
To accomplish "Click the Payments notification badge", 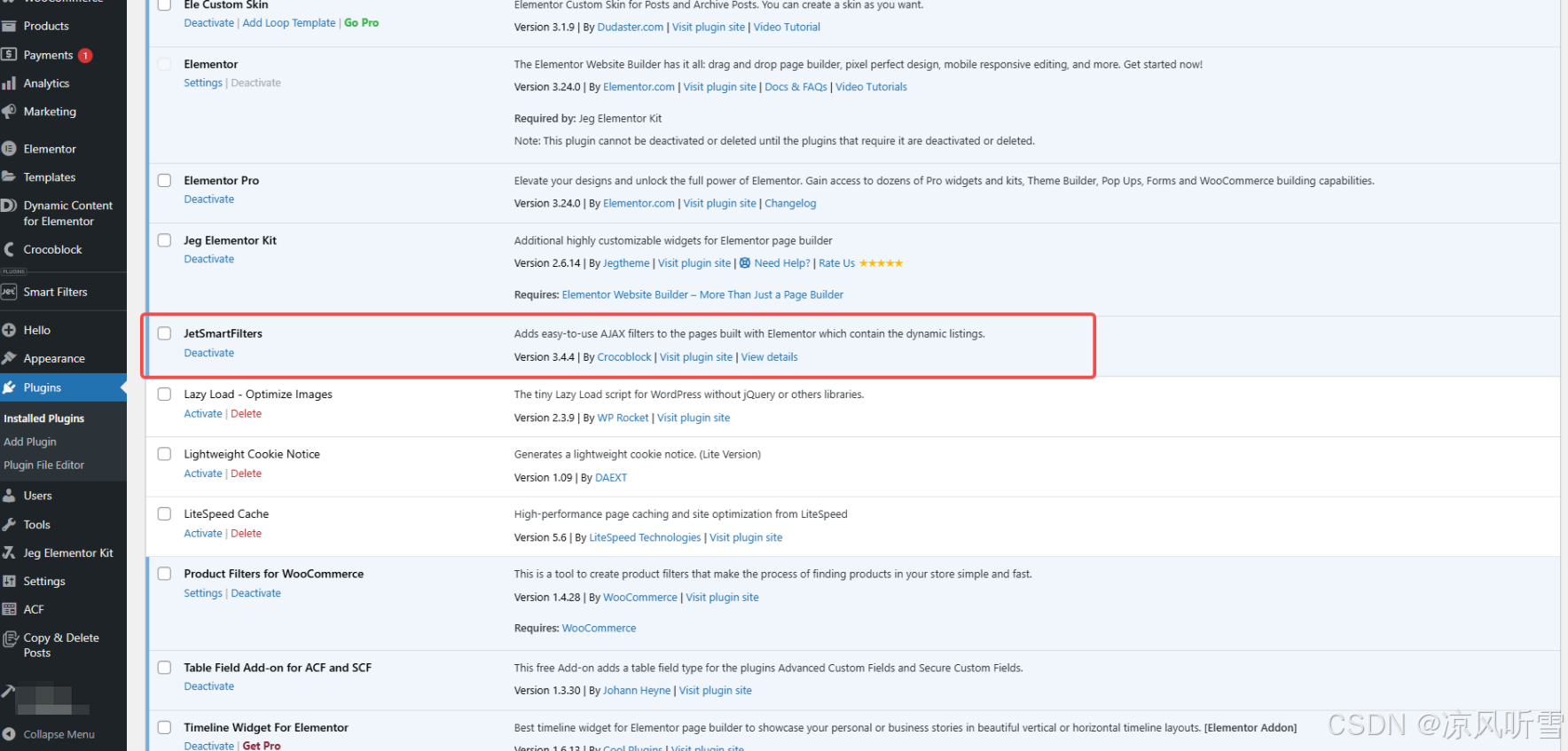I will [x=85, y=55].
